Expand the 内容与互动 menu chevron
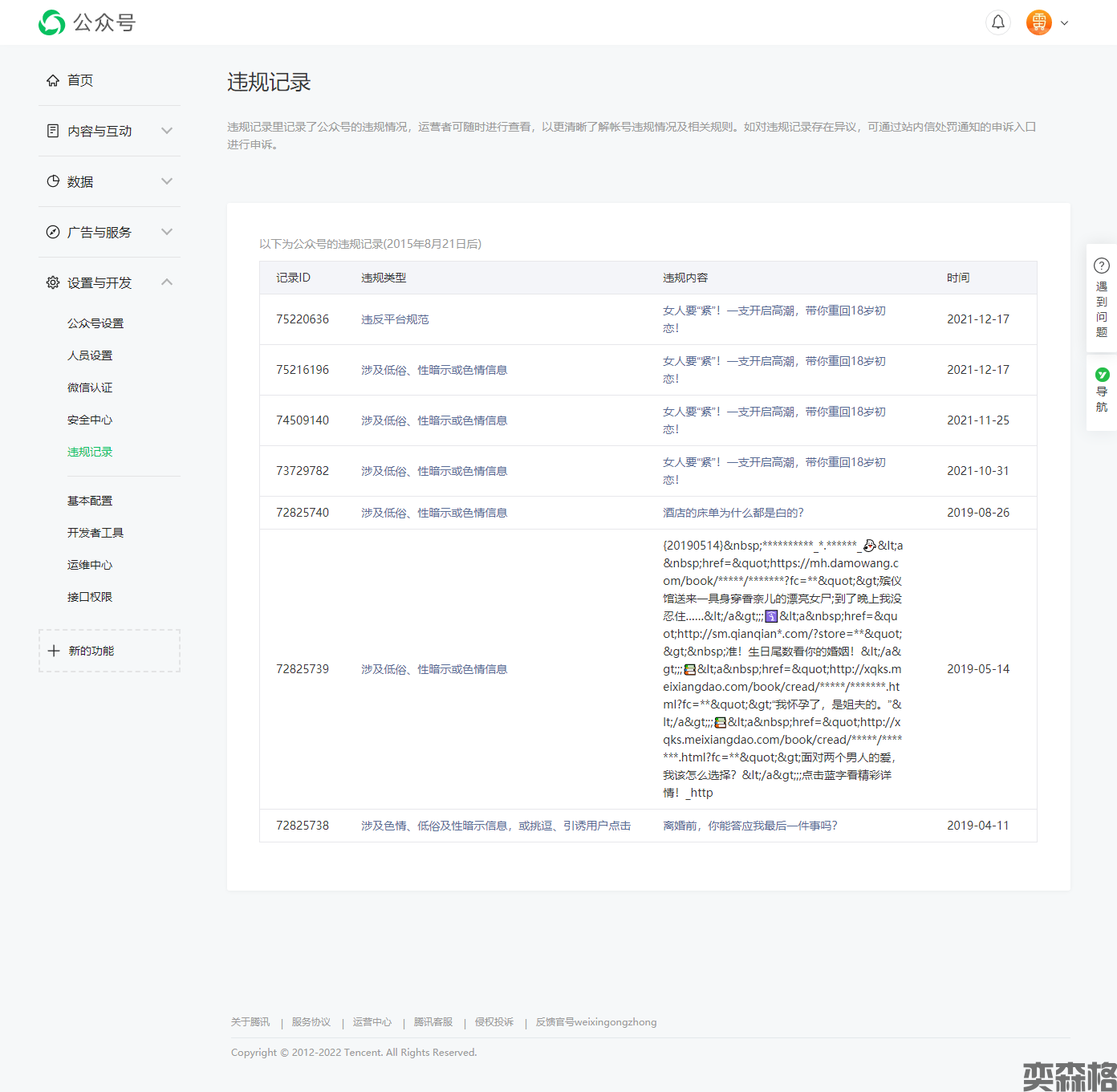 coord(167,131)
